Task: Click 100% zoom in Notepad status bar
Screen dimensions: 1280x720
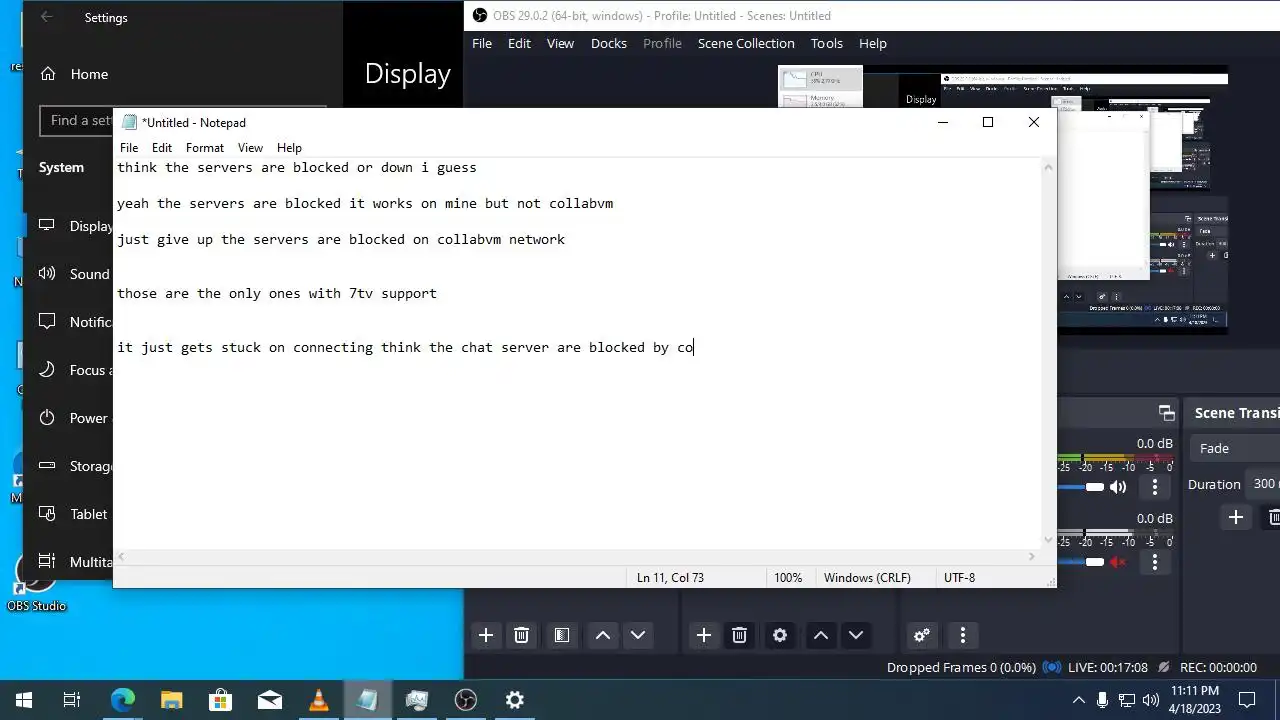Action: pyautogui.click(x=788, y=577)
